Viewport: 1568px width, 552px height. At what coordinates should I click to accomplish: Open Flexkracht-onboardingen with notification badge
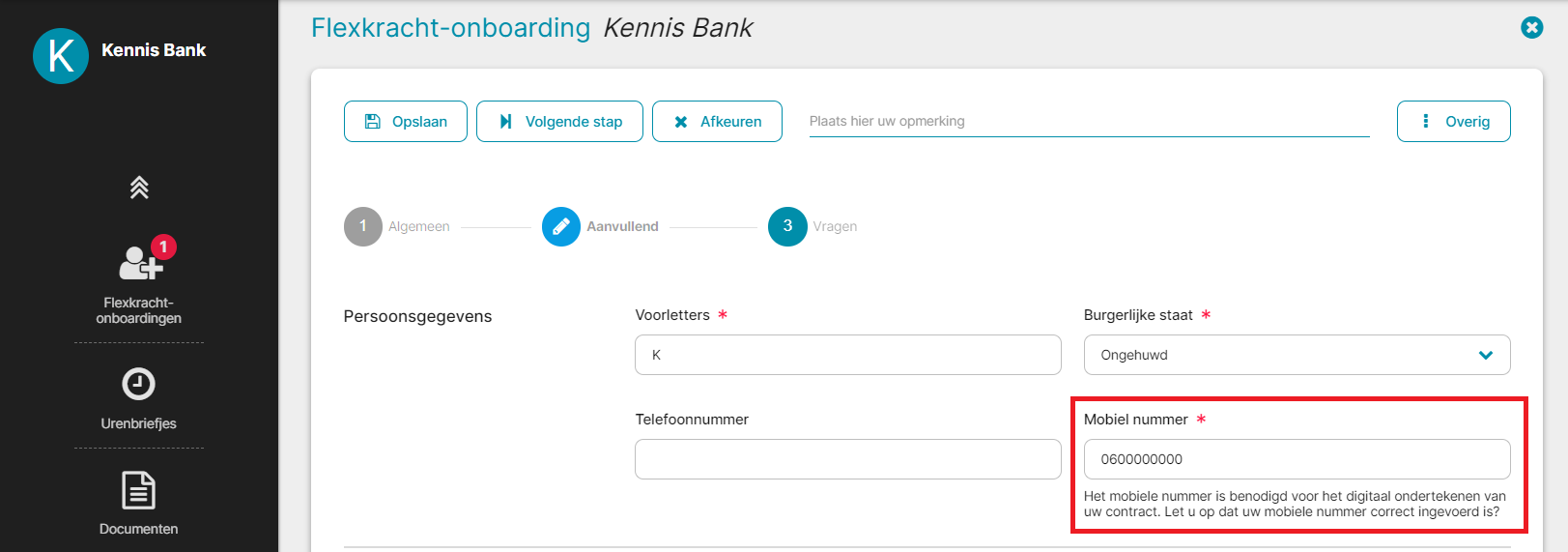coord(139,280)
